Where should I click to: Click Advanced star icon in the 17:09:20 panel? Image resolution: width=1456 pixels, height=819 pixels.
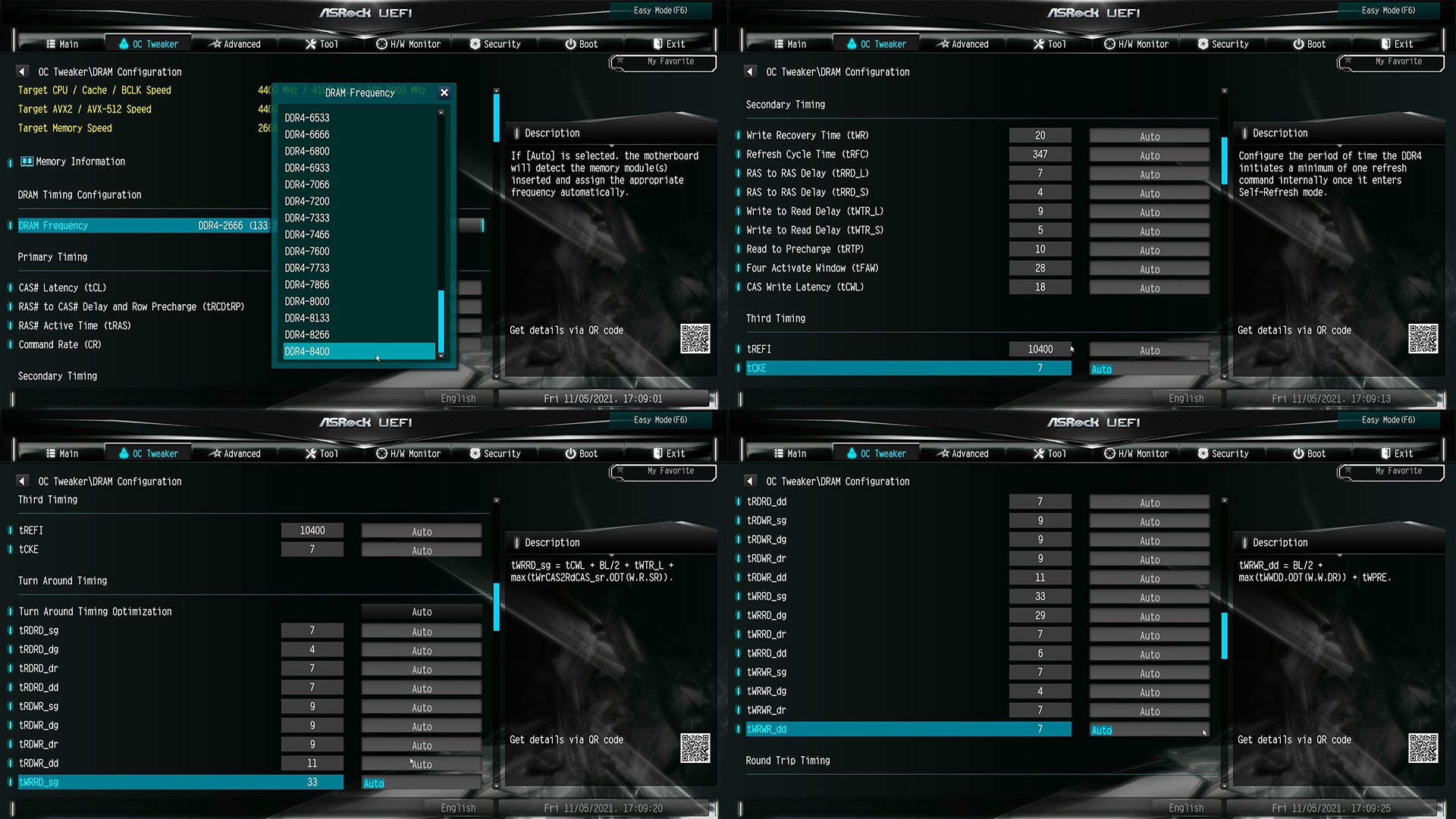point(215,453)
